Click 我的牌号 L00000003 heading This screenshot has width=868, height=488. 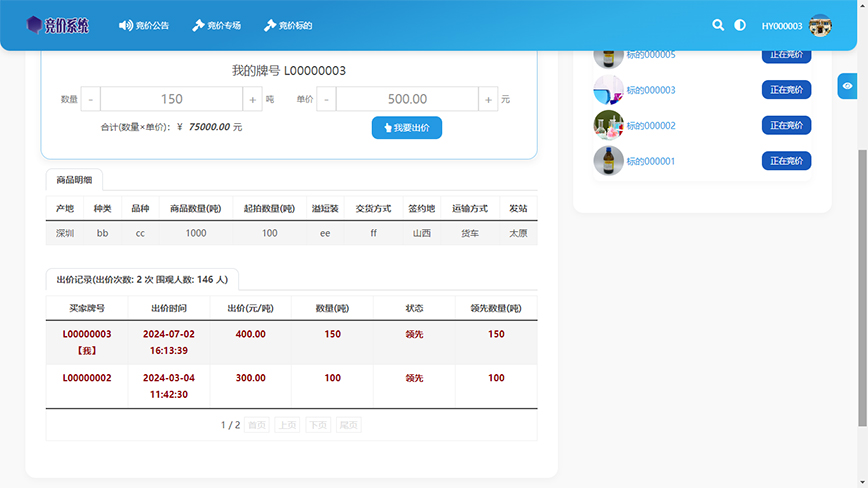point(288,71)
